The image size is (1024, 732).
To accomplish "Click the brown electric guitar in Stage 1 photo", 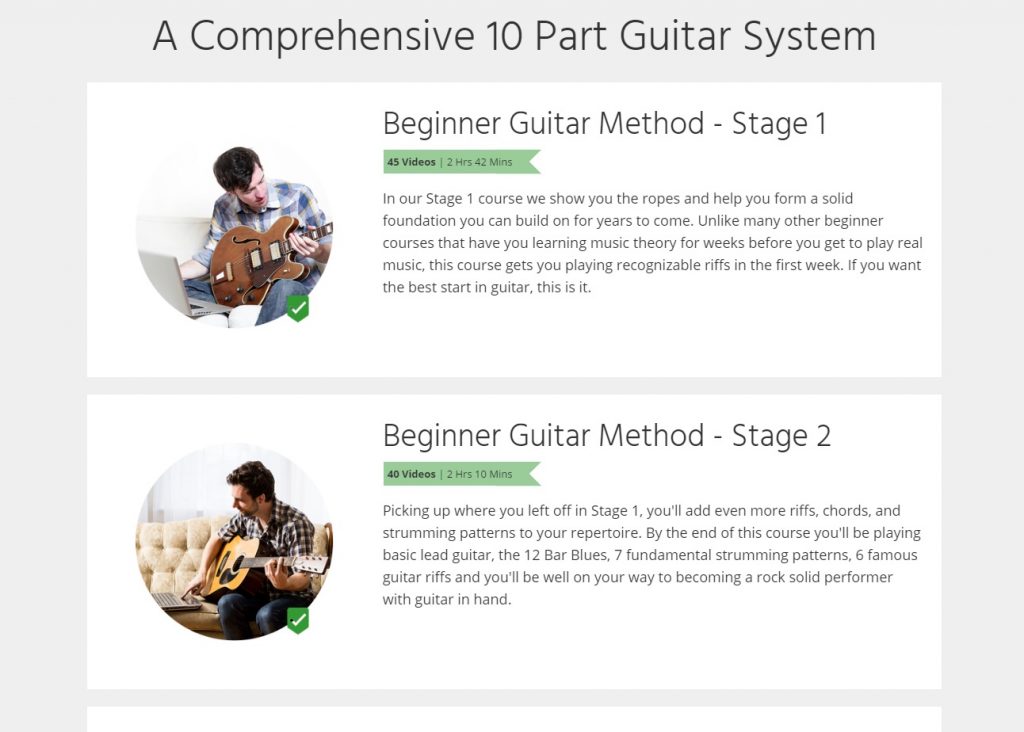I will (x=268, y=260).
